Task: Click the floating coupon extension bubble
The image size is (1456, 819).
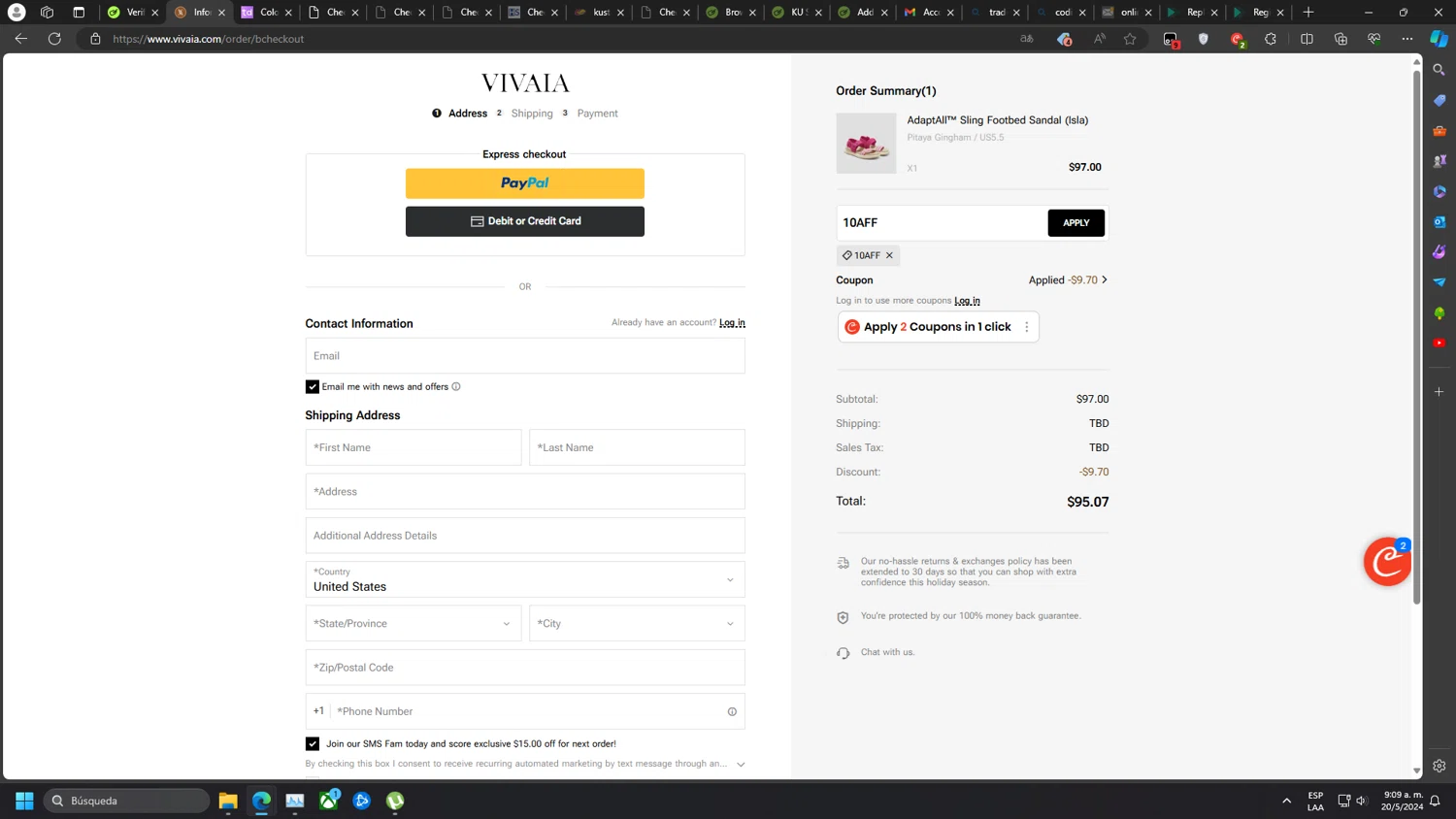Action: (x=1387, y=561)
